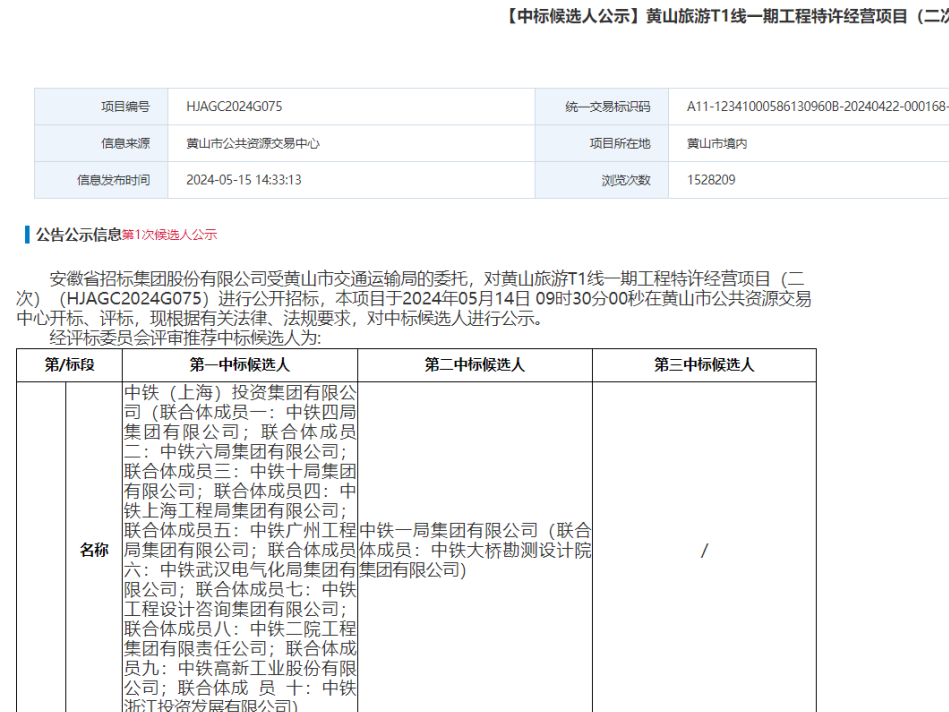The width and height of the screenshot is (949, 712).
Task: Select 黄山市境内 location value
Action: (717, 143)
